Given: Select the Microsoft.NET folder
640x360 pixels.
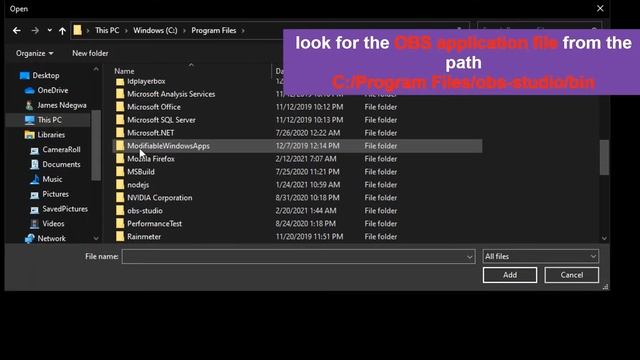Looking at the screenshot, I should 150,133.
